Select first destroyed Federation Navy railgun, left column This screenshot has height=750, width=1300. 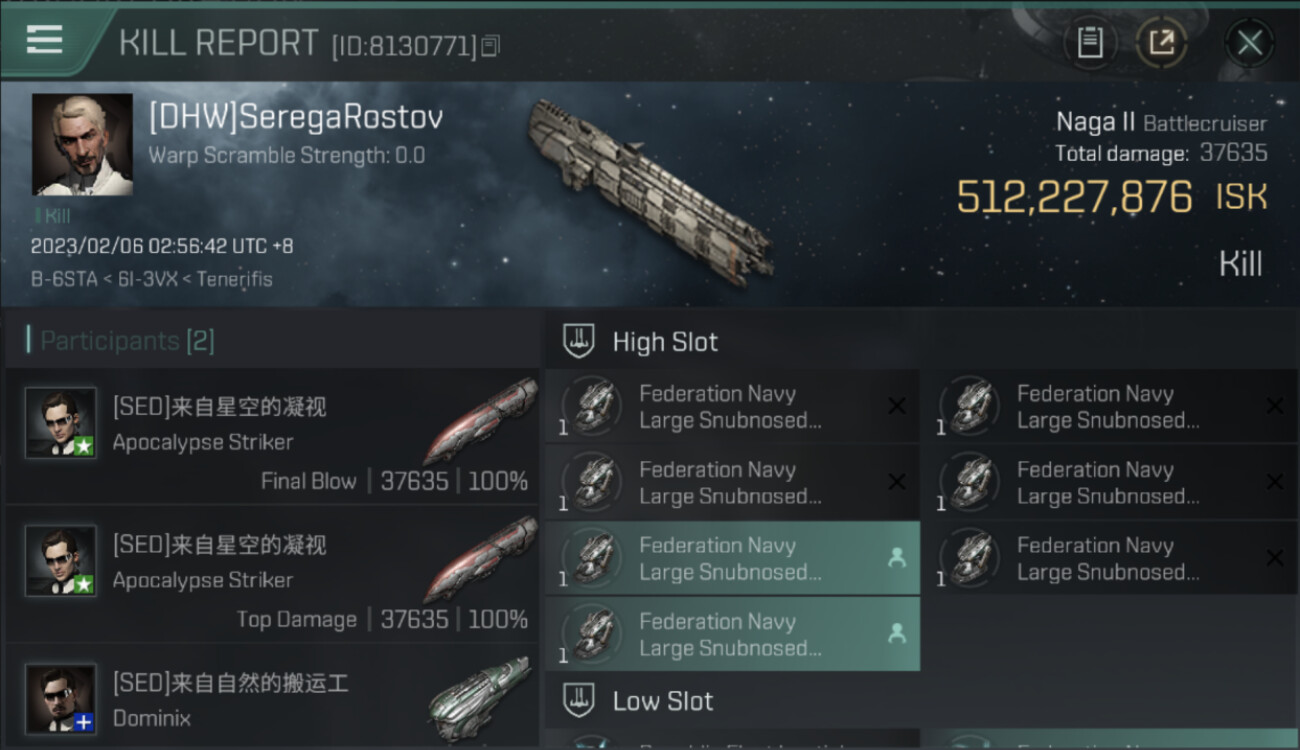tap(731, 406)
